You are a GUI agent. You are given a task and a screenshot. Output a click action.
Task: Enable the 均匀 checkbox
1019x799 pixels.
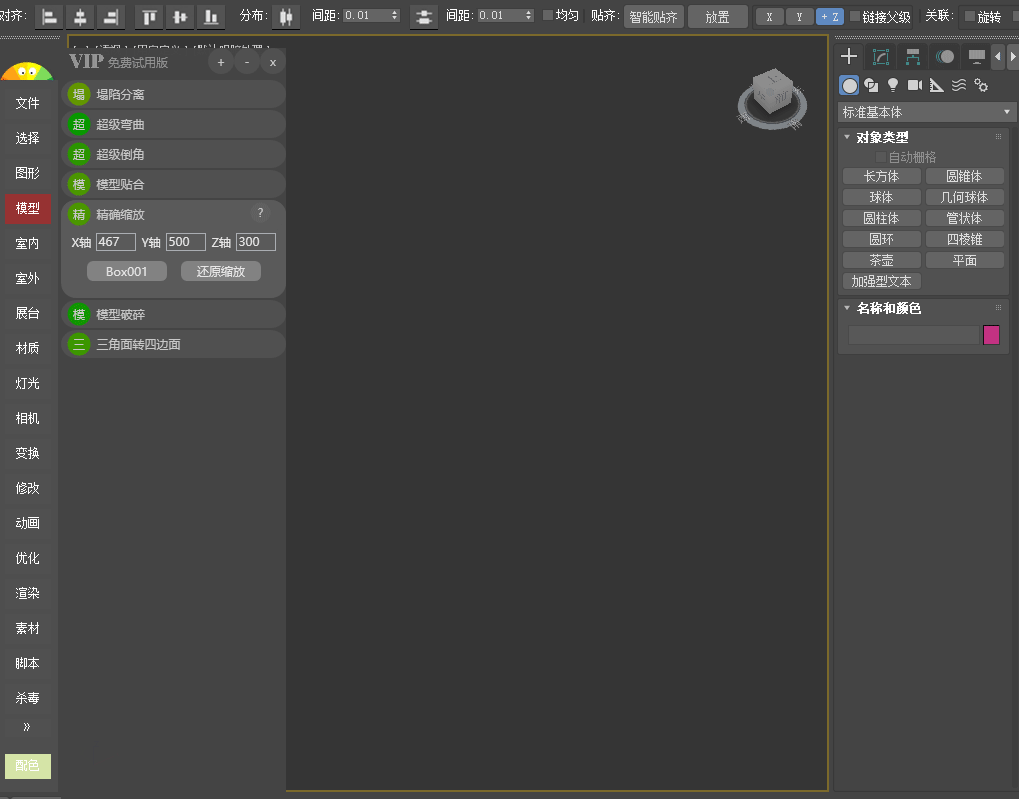click(x=548, y=16)
